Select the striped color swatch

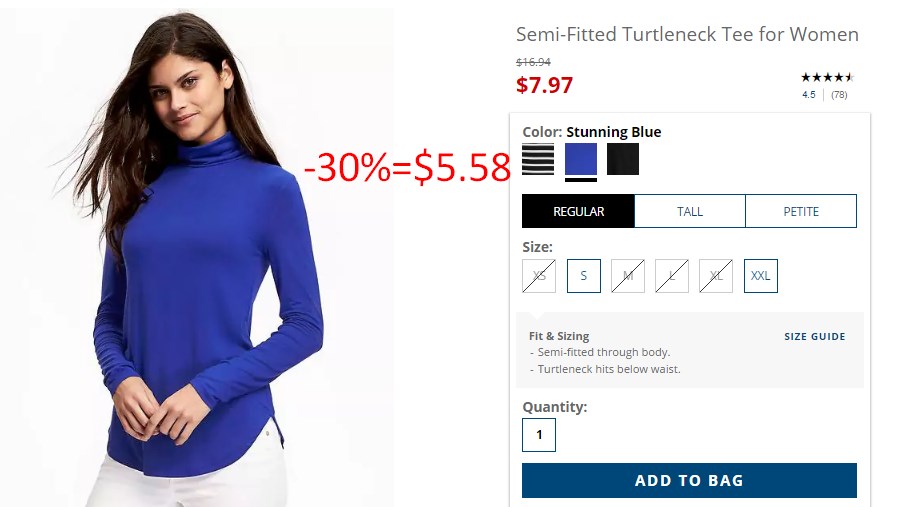point(538,159)
